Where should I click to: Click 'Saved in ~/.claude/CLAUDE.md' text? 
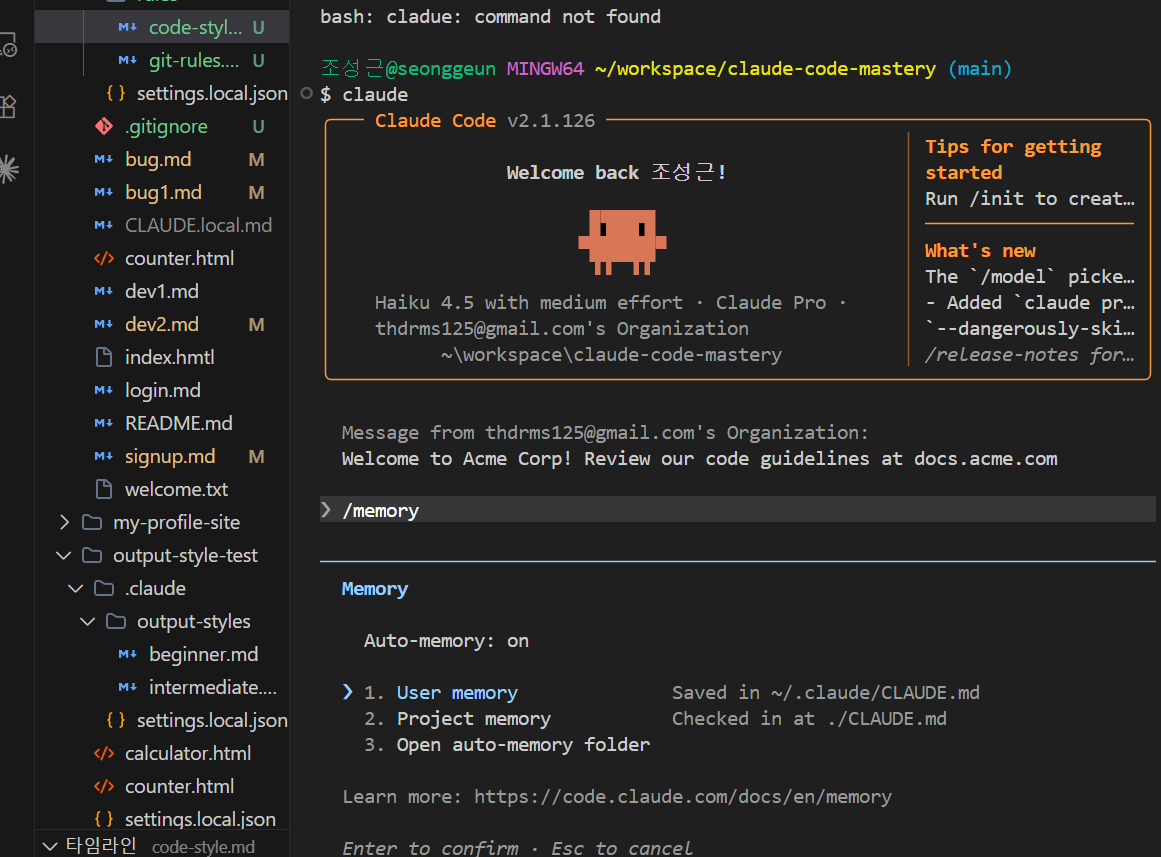coord(826,693)
